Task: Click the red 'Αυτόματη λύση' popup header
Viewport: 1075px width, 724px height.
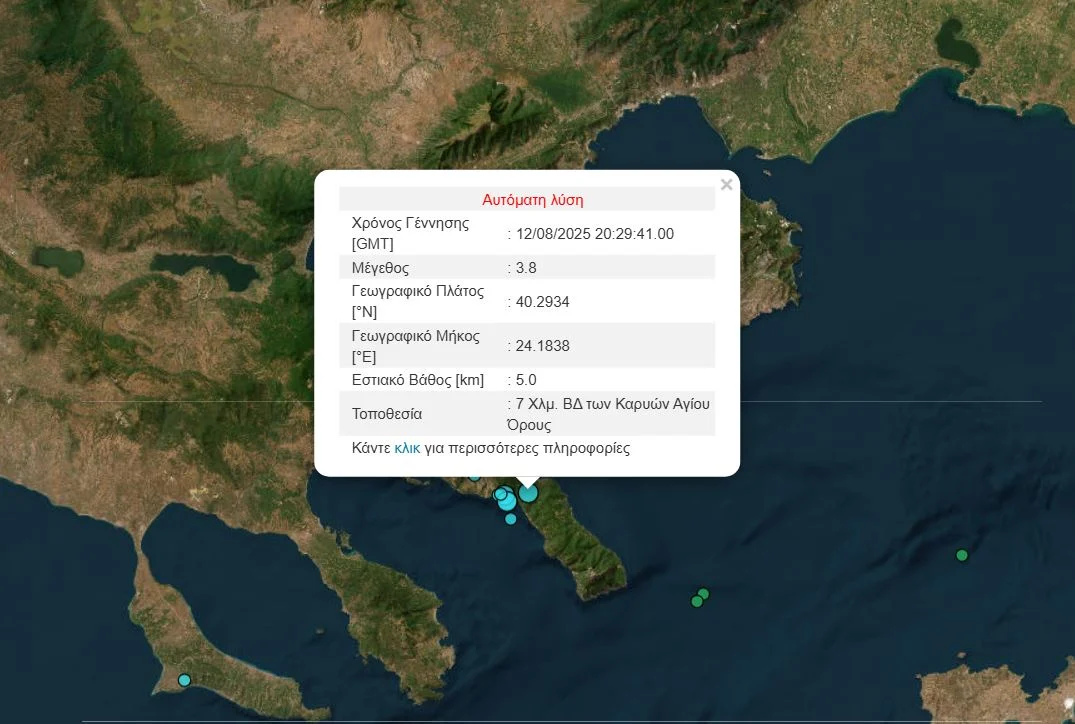Action: (532, 200)
